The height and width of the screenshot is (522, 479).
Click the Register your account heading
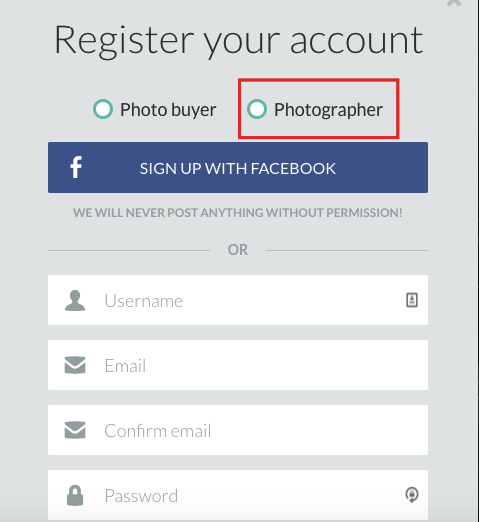239,41
